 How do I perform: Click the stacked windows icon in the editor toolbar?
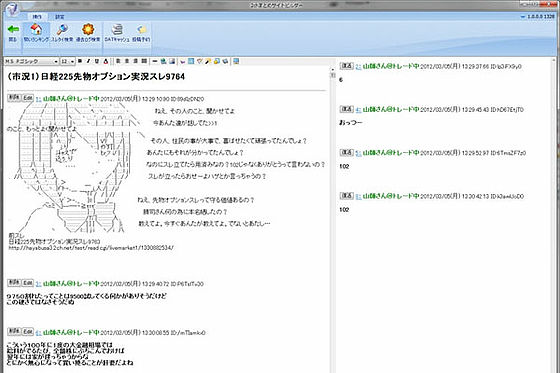225,61
